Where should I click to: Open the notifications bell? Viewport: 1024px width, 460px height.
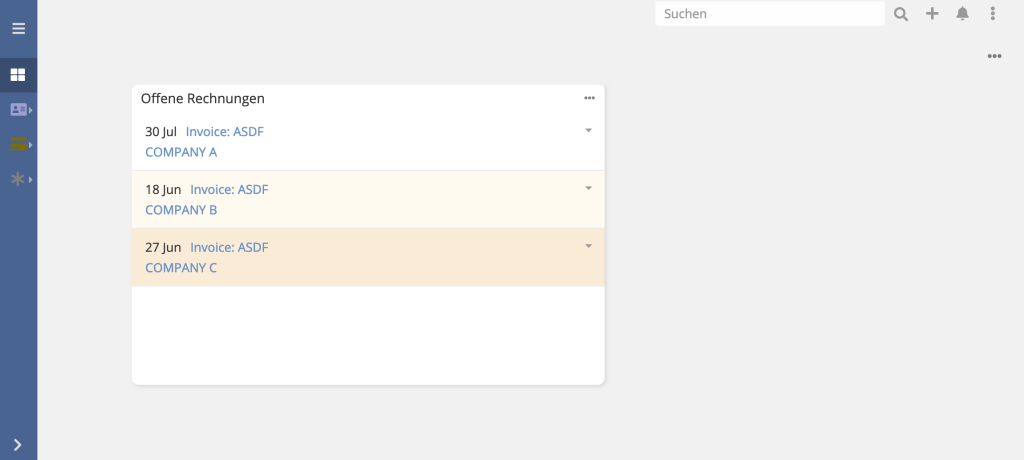[962, 13]
